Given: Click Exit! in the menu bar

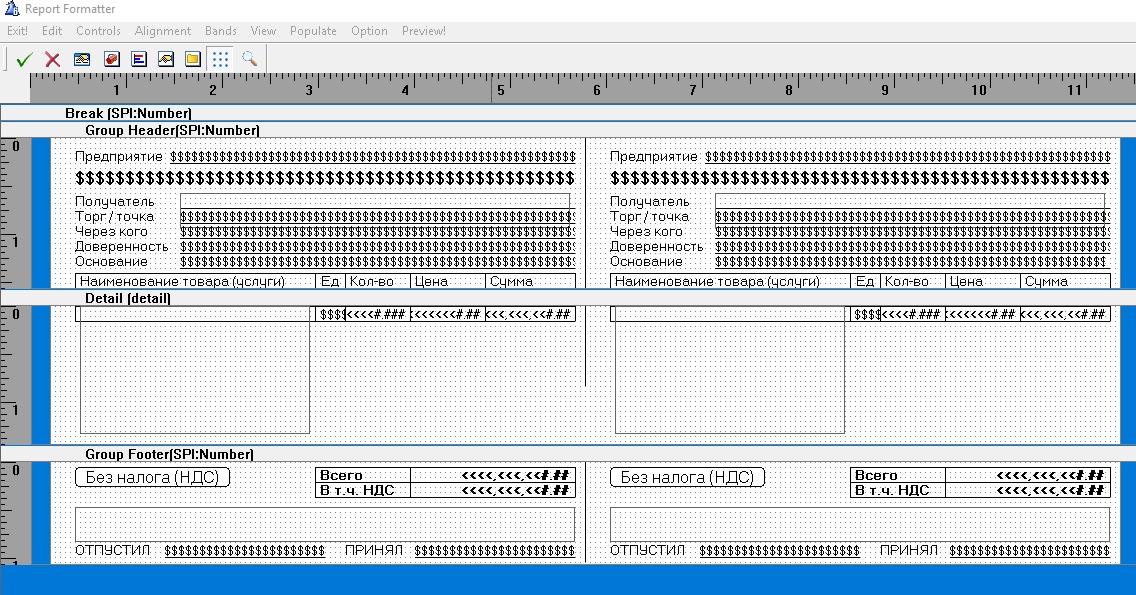Looking at the screenshot, I should point(17,31).
